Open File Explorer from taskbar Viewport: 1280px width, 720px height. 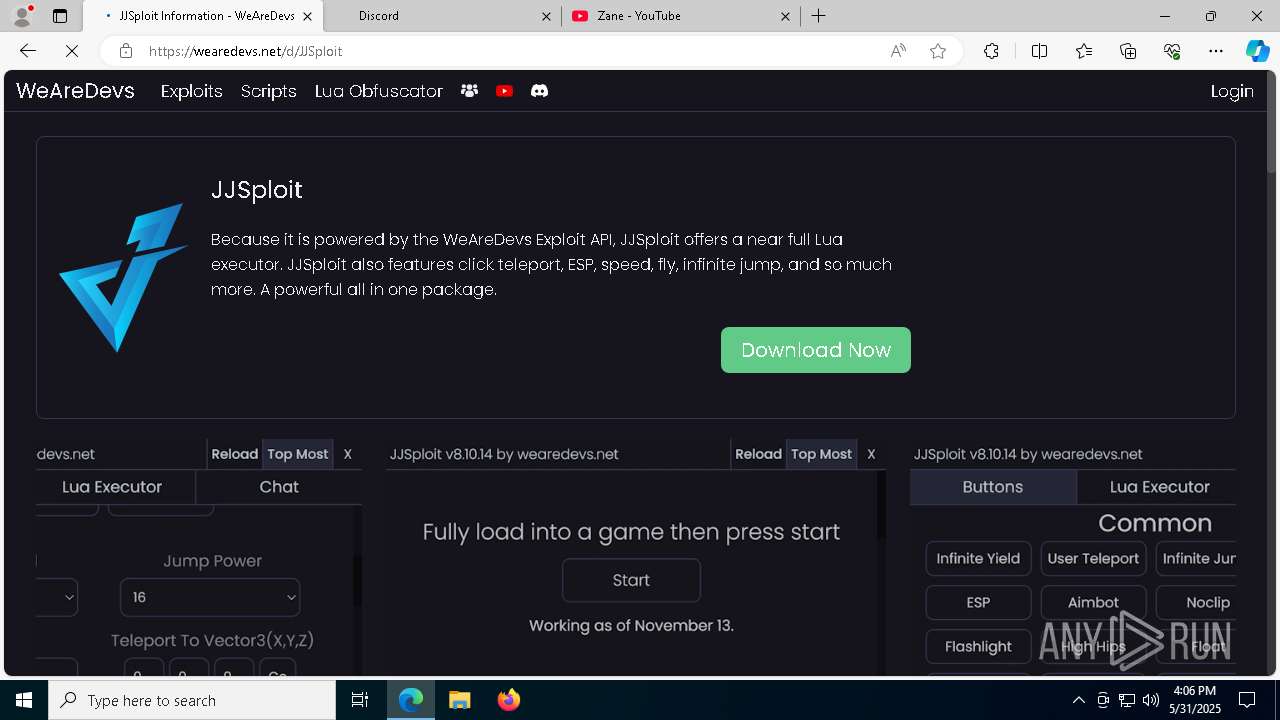(459, 700)
